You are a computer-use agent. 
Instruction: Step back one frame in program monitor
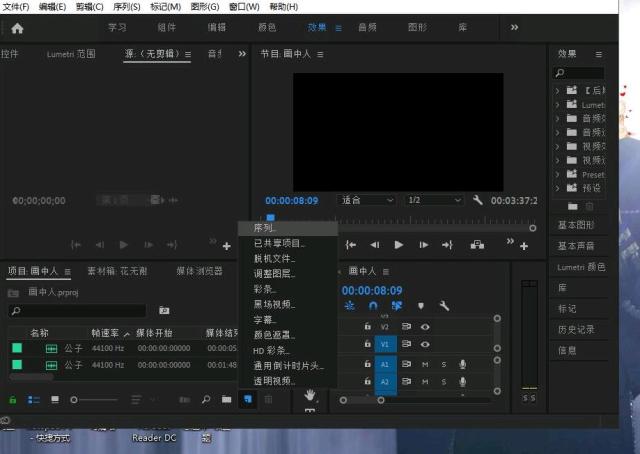[x=374, y=245]
